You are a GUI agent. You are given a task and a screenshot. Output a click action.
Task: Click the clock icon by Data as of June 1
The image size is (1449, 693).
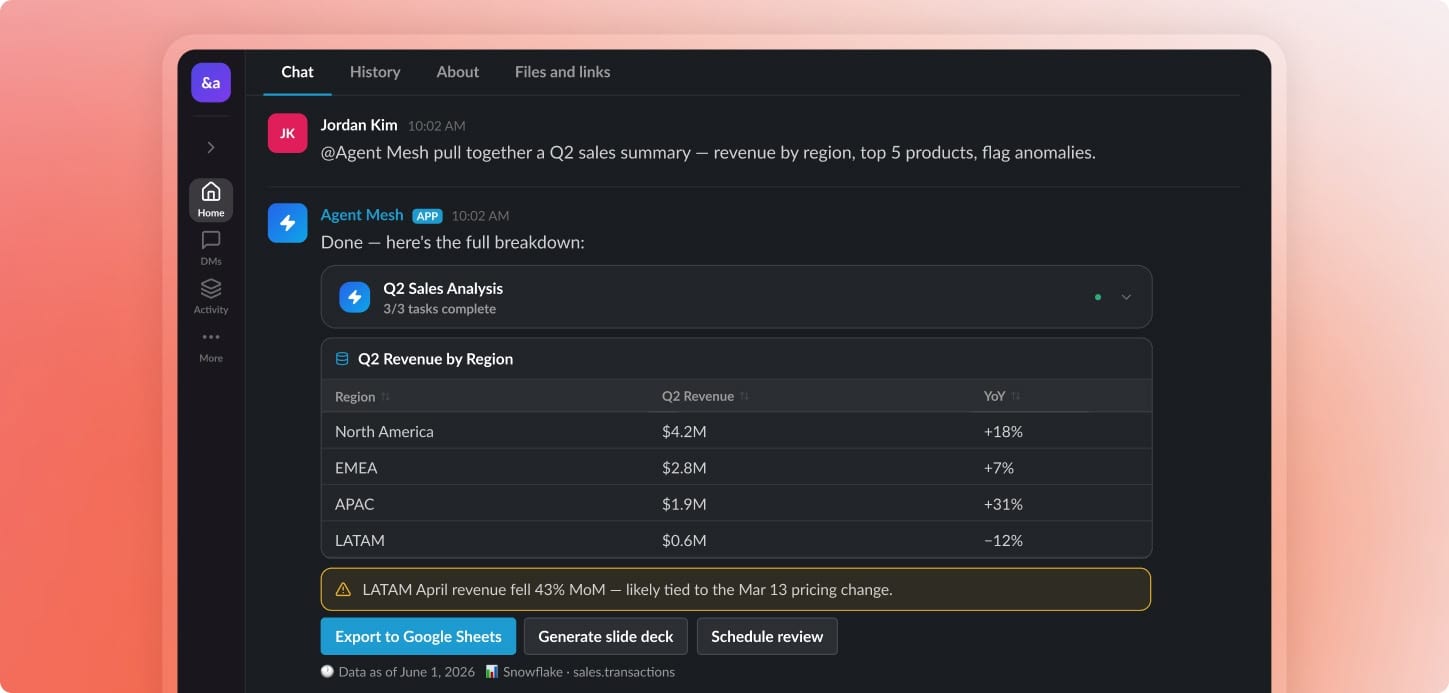point(327,672)
